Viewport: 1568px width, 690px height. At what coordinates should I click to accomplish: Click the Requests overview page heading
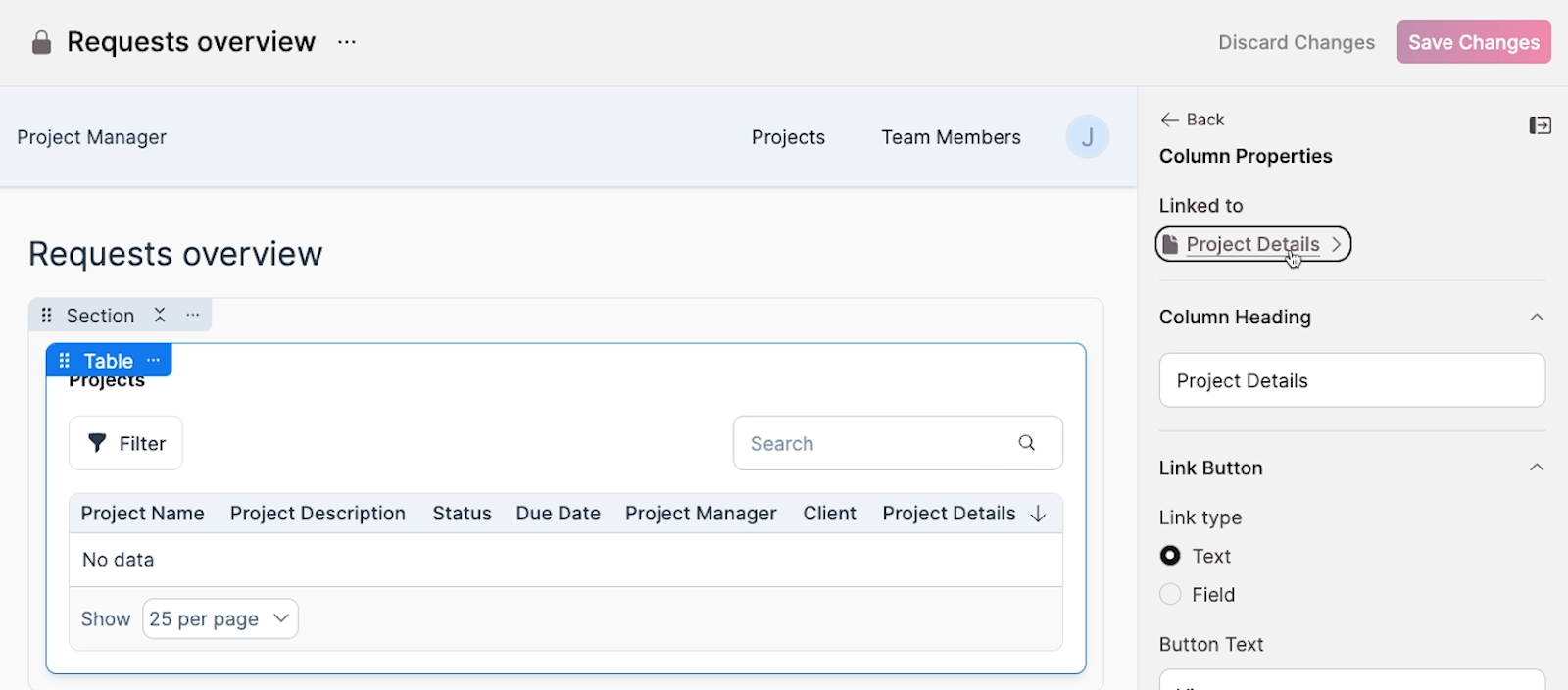click(175, 254)
